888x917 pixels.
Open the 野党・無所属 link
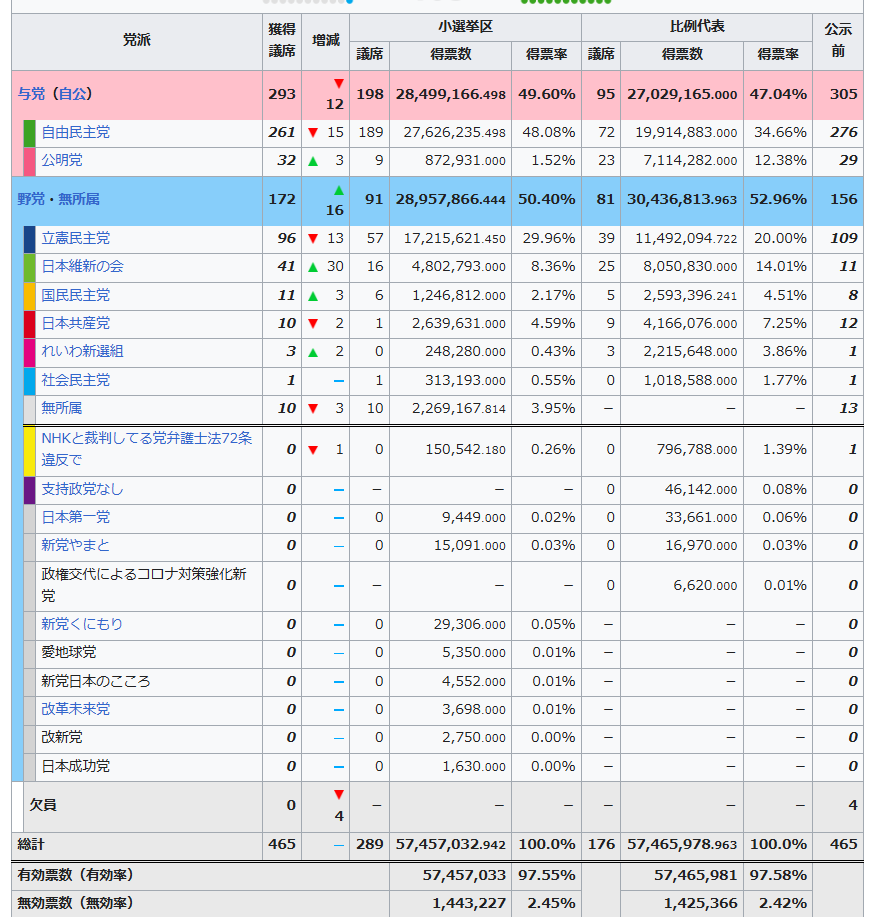(58, 199)
